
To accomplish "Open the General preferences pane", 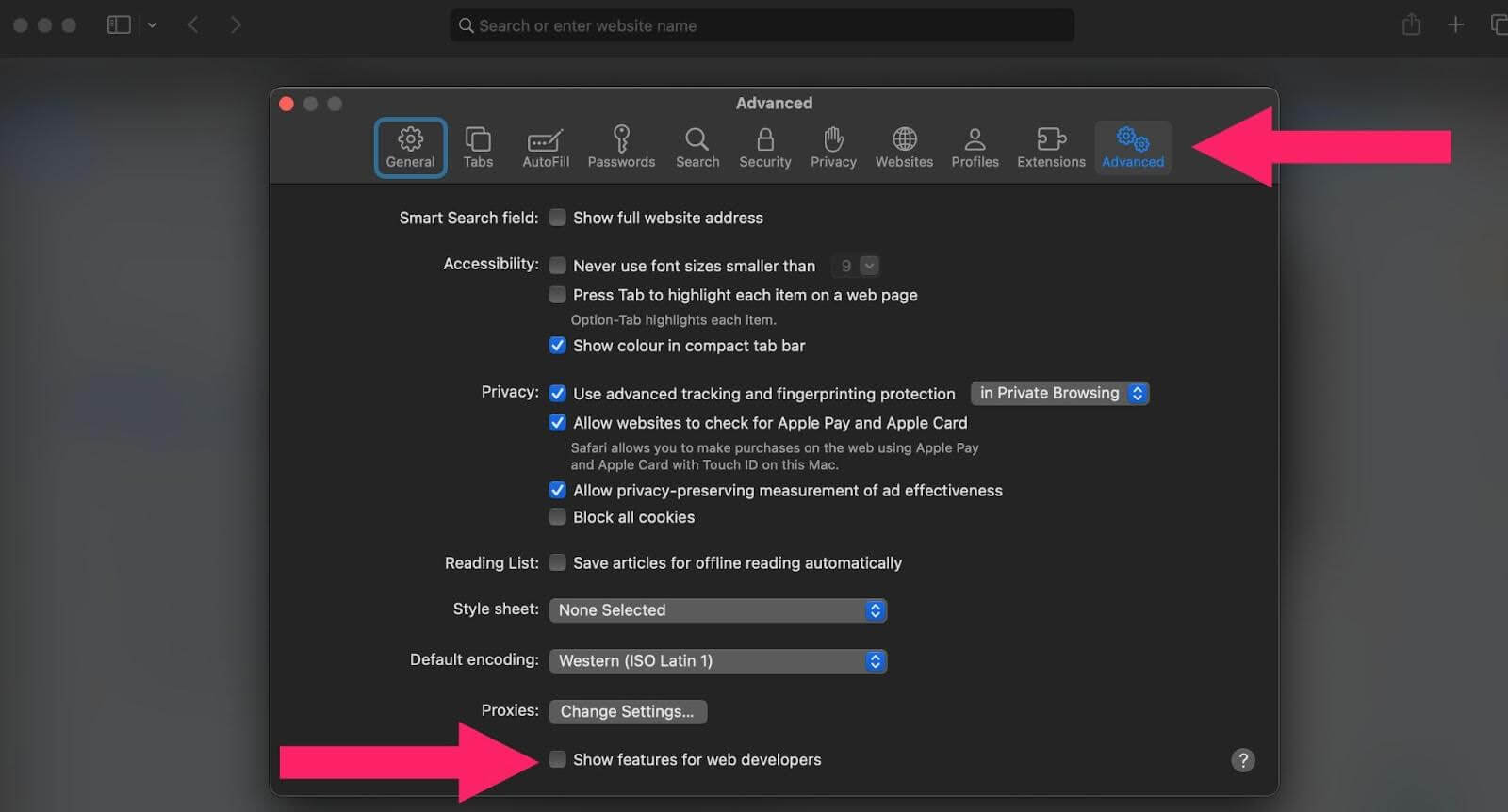I will [x=410, y=148].
